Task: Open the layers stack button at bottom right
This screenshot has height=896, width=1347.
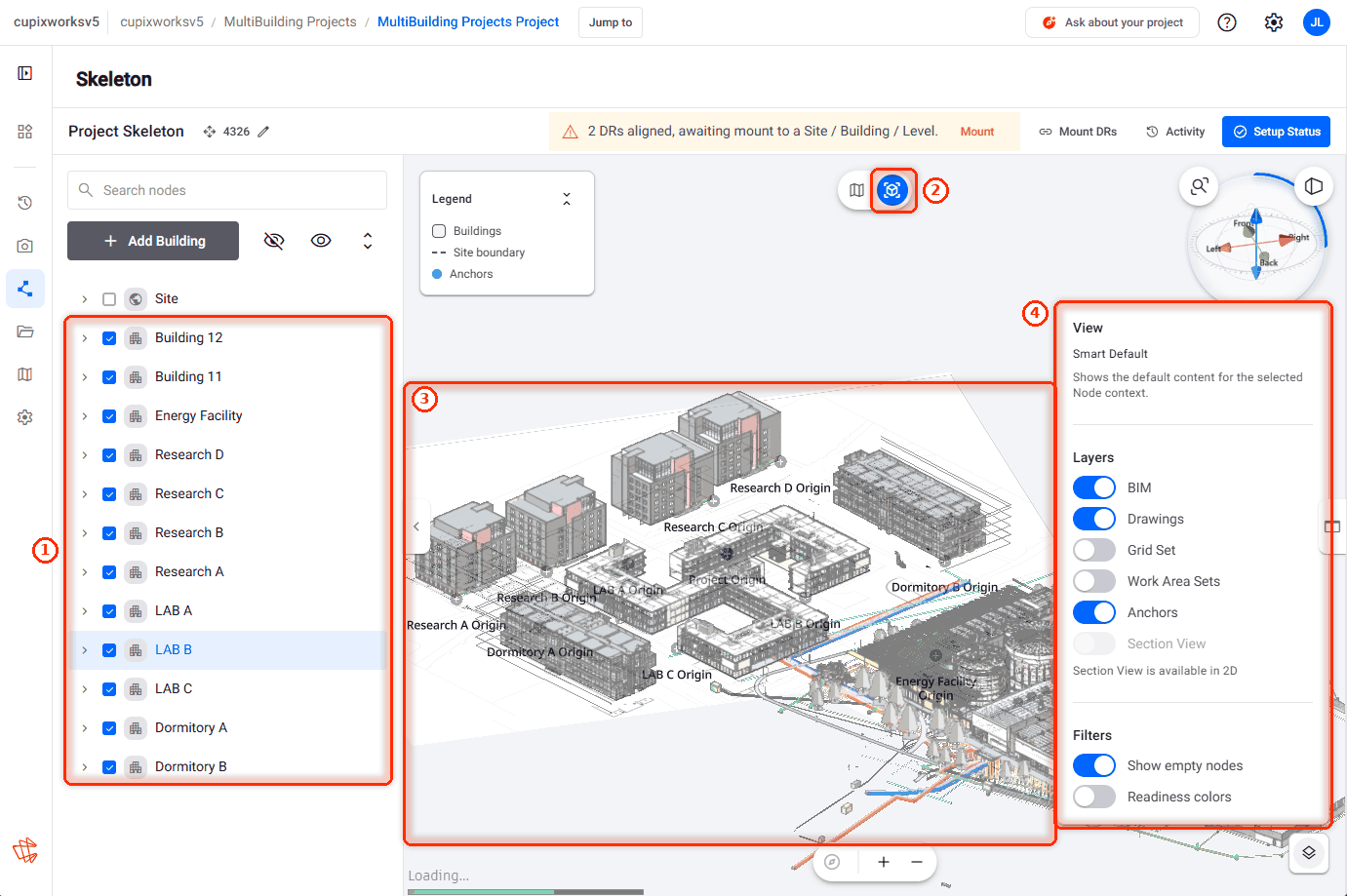Action: 1309,852
